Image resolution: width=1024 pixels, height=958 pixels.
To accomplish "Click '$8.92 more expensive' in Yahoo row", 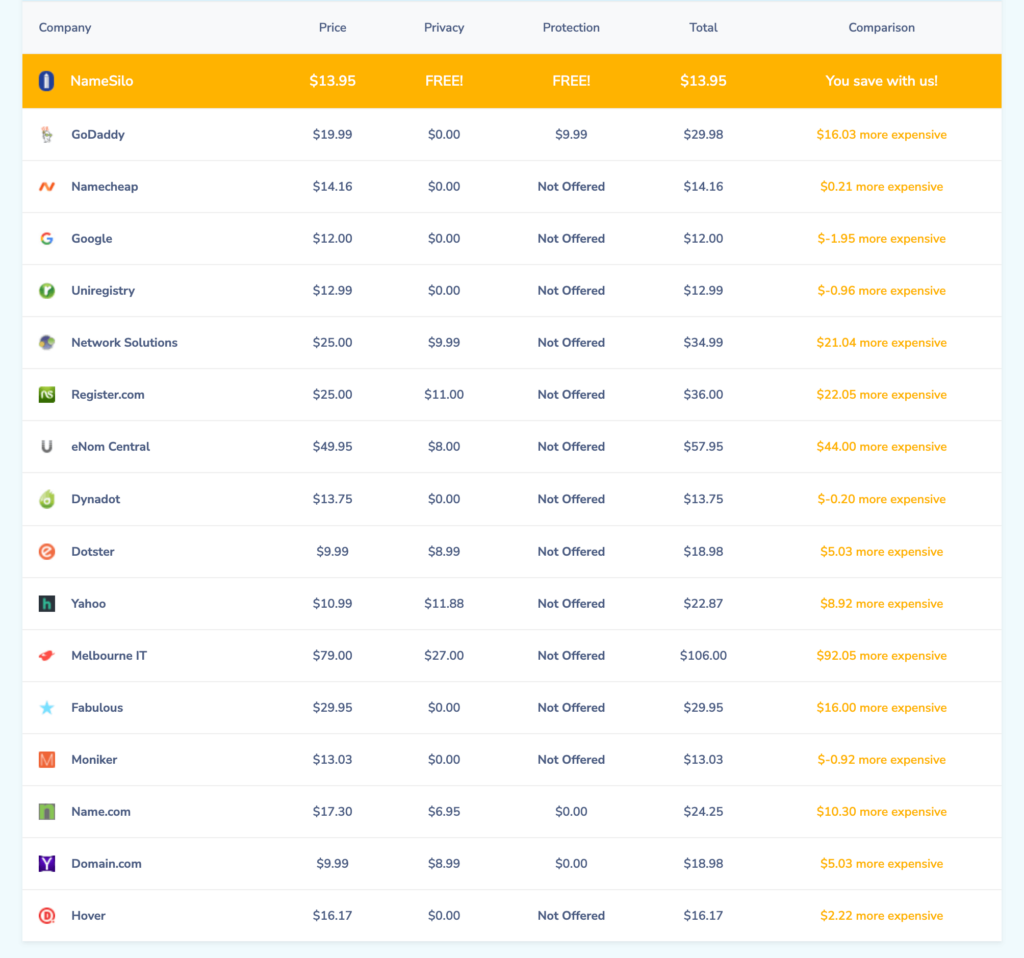I will click(x=882, y=603).
